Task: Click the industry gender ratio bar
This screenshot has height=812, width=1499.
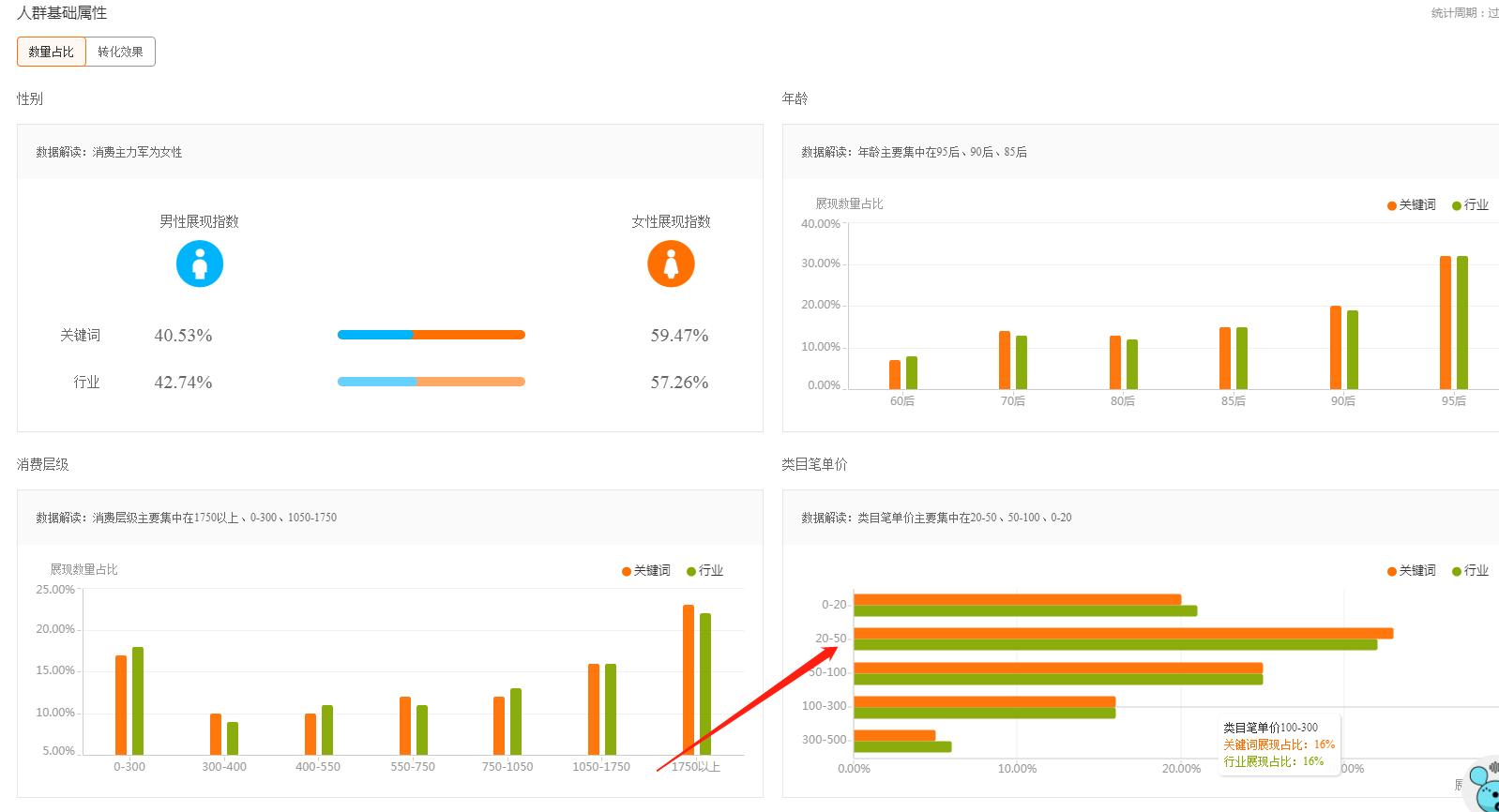Action: (431, 382)
